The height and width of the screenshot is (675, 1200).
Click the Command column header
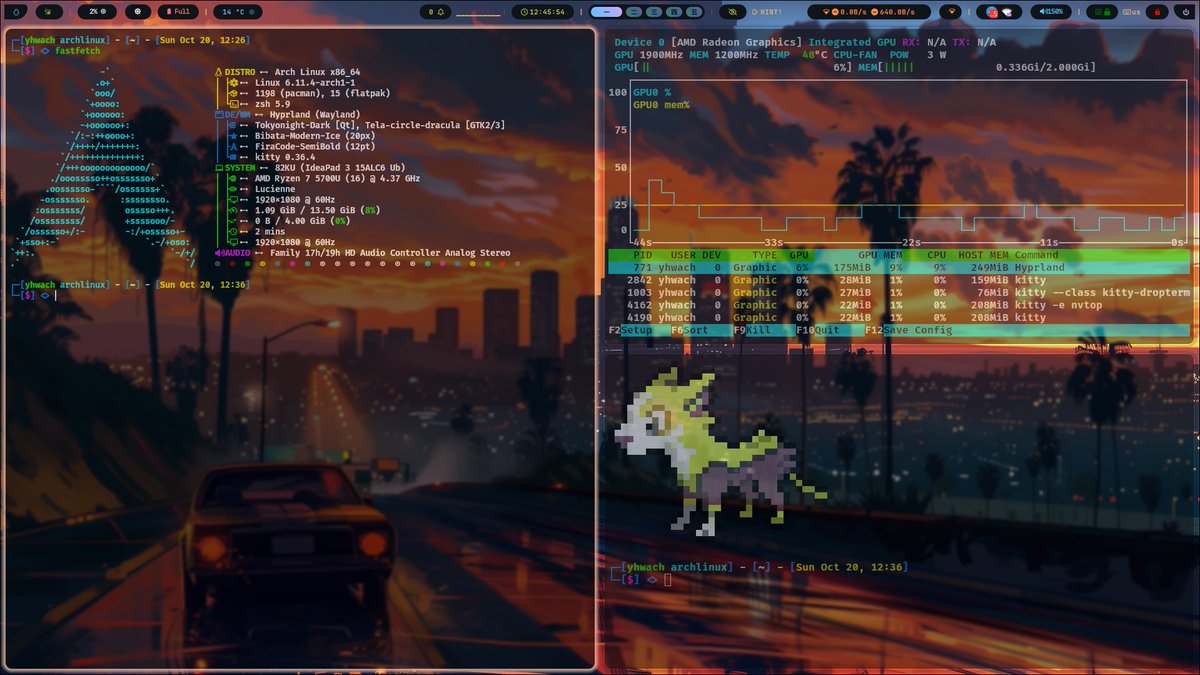coord(1036,255)
